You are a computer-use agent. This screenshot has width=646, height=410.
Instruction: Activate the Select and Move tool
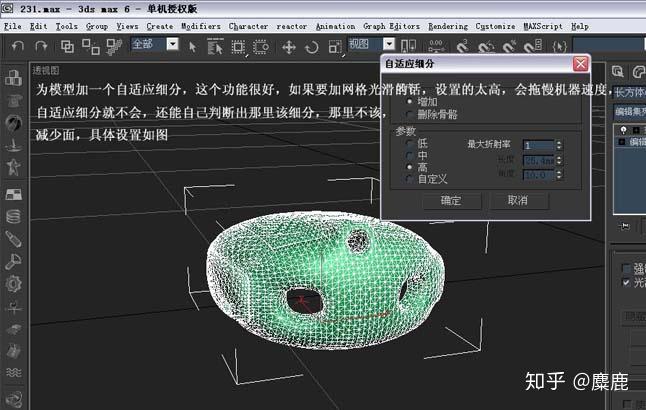[289, 47]
